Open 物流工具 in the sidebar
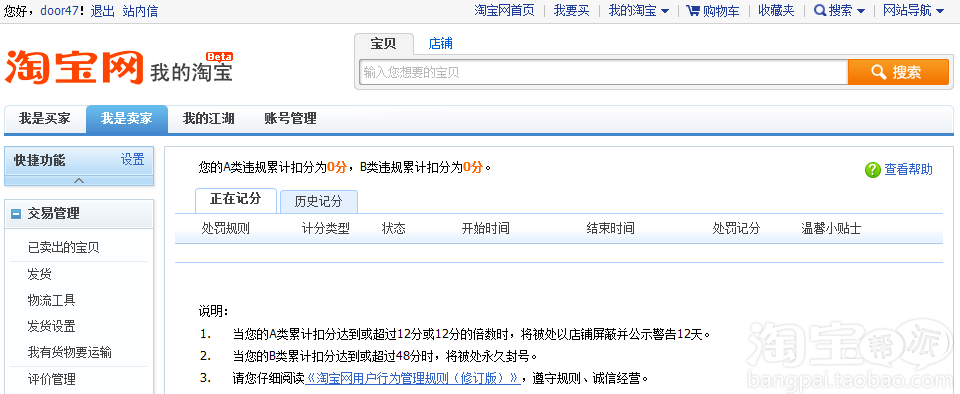960x394 pixels. tap(51, 300)
